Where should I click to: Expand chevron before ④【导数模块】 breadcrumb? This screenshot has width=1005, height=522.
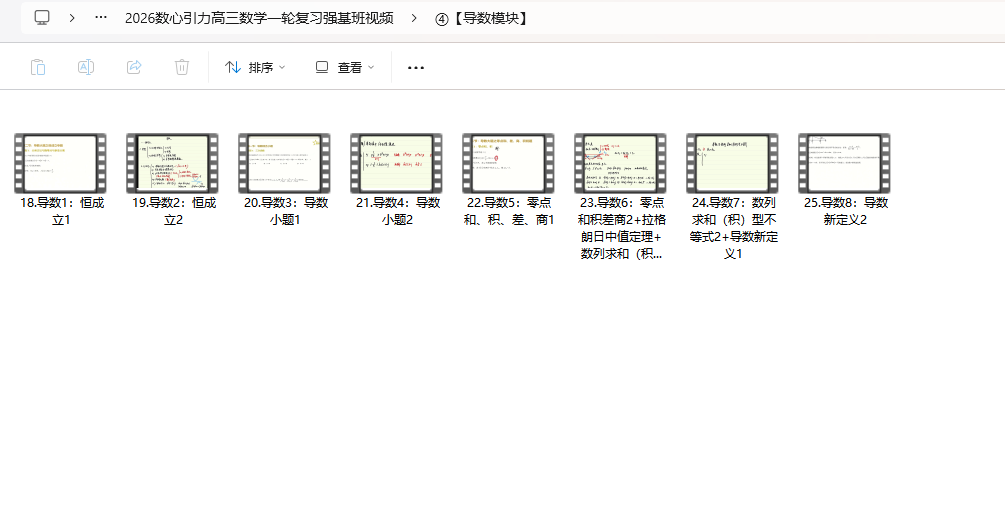414,18
